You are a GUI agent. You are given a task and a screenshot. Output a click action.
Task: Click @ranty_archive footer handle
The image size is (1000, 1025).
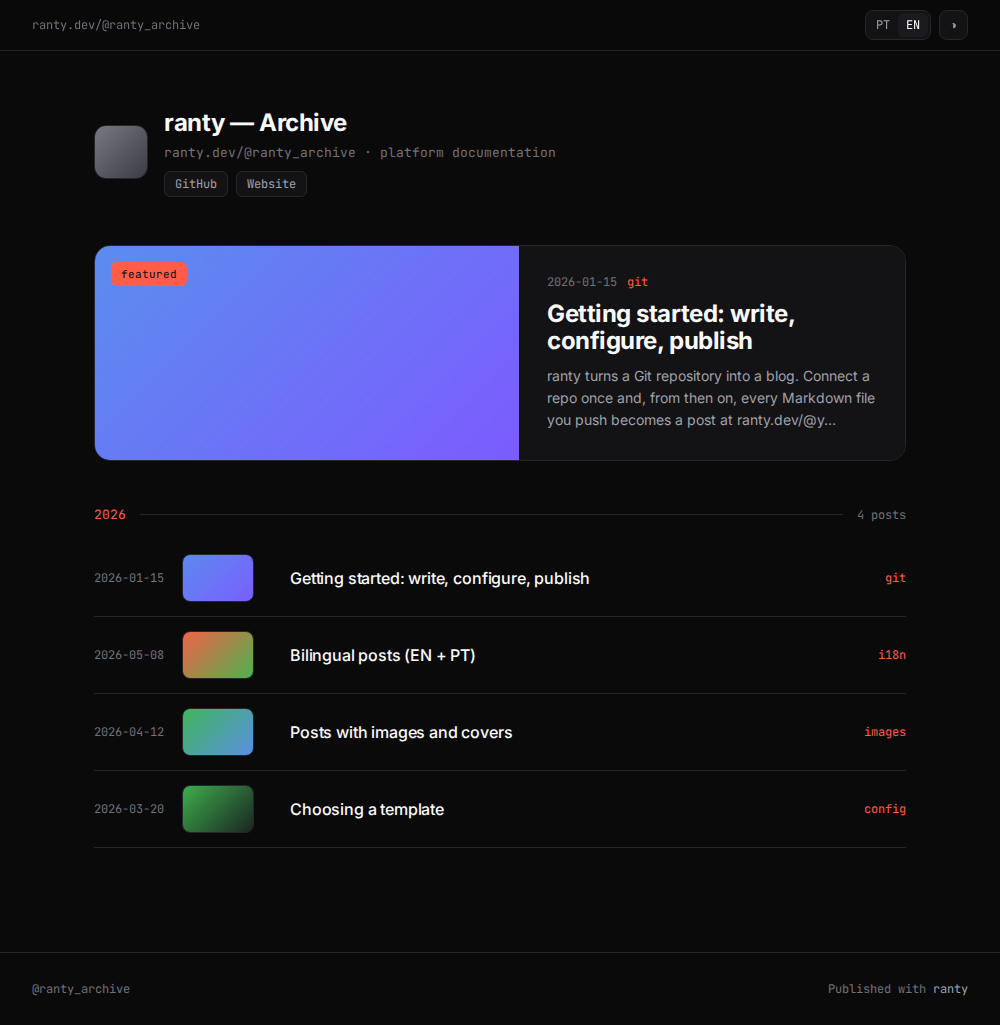tap(80, 989)
